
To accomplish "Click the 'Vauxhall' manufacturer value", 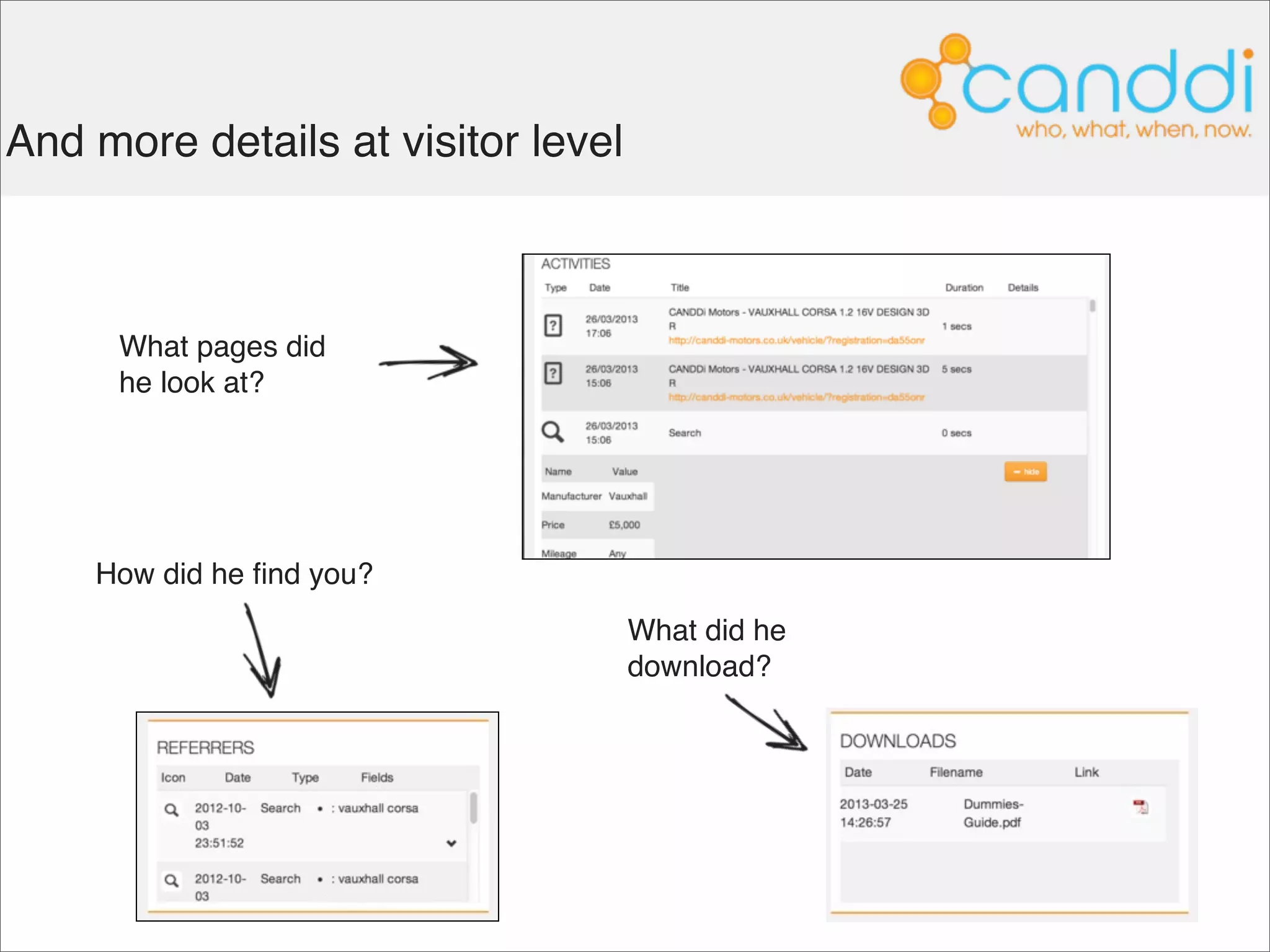I will click(628, 496).
